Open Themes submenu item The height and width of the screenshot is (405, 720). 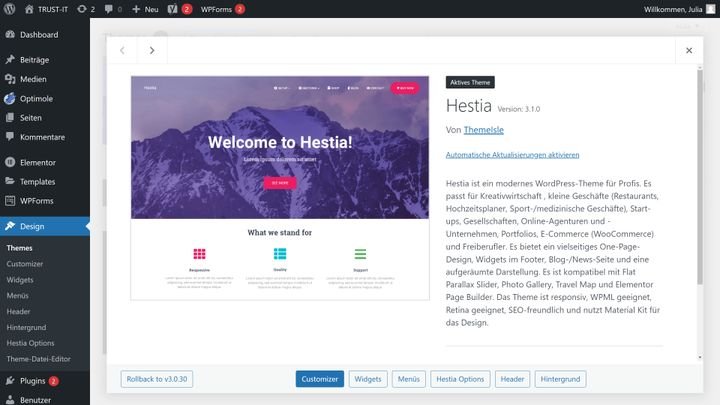[19, 248]
